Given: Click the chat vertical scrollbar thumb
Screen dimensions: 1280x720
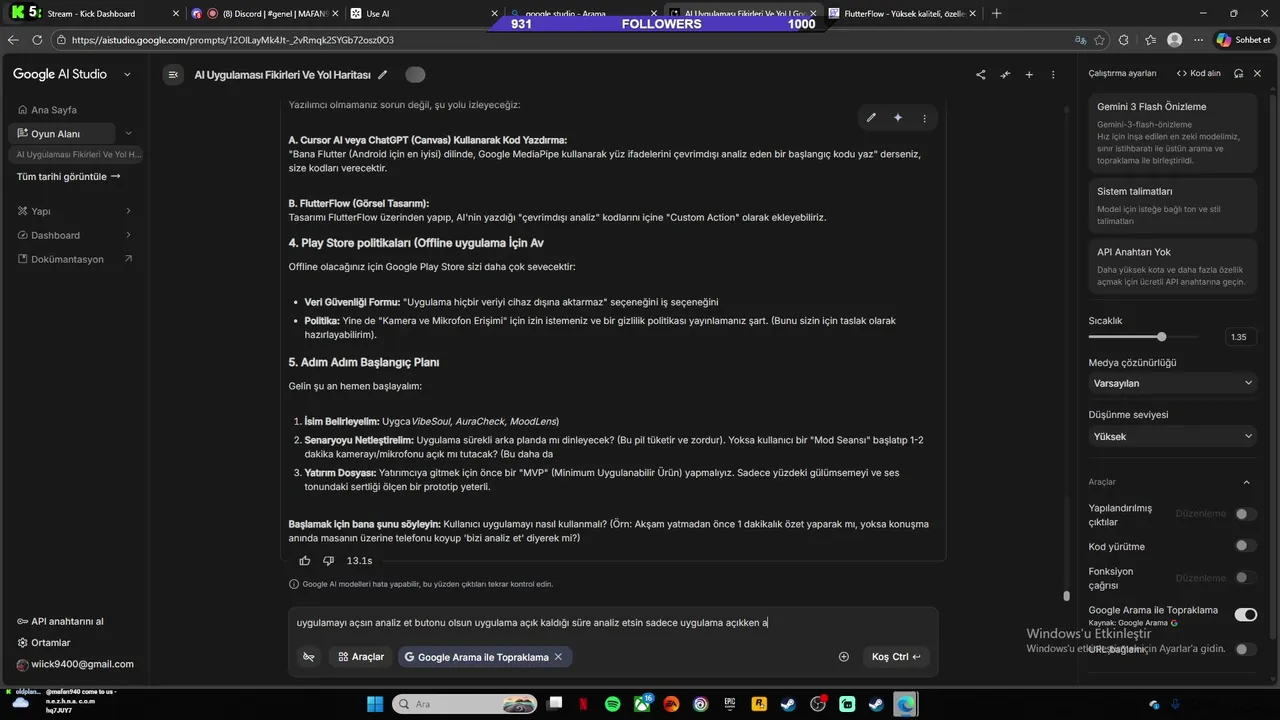Looking at the screenshot, I should tap(1067, 596).
